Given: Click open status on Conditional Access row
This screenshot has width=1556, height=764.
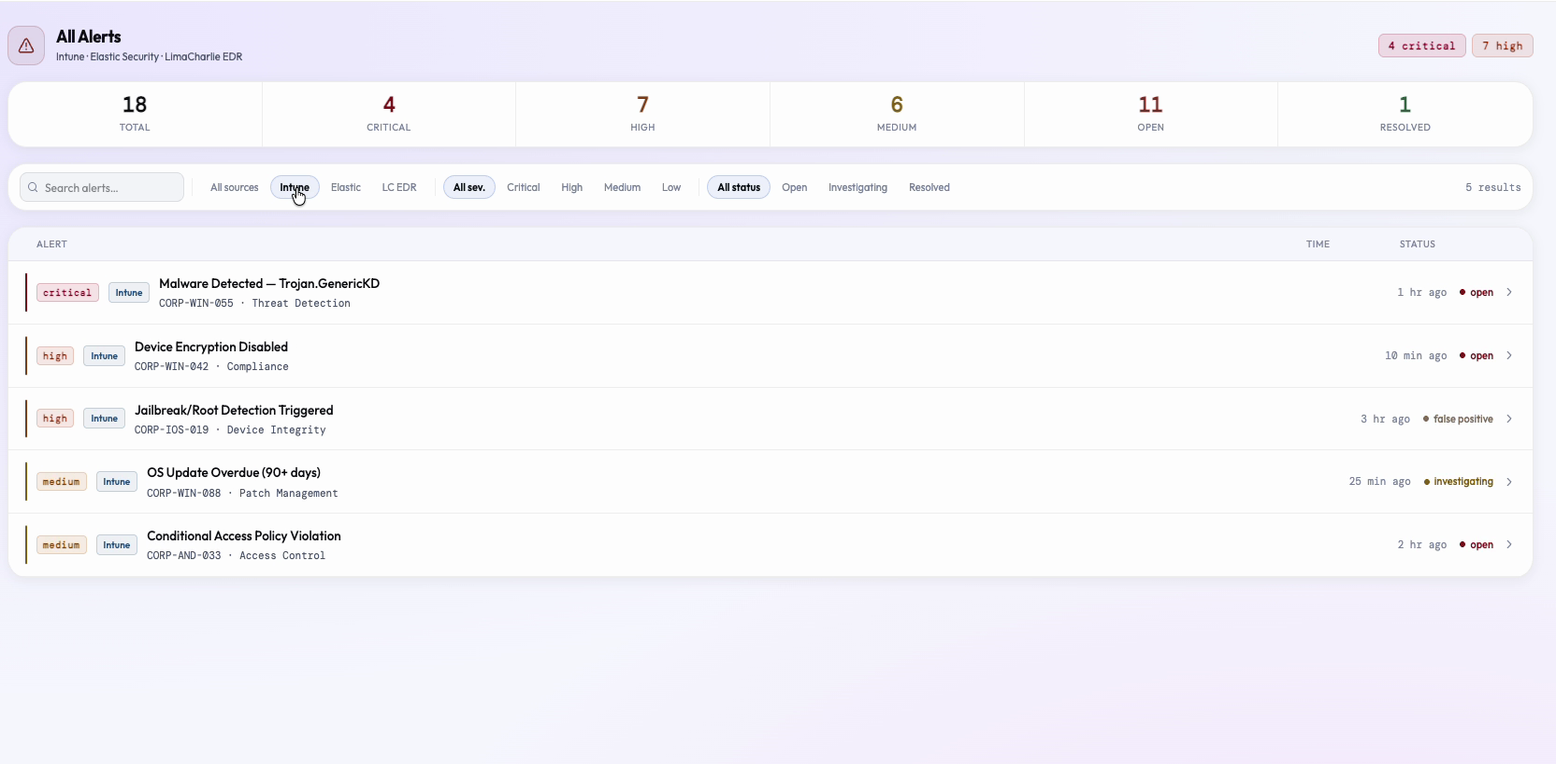Looking at the screenshot, I should click(1476, 545).
